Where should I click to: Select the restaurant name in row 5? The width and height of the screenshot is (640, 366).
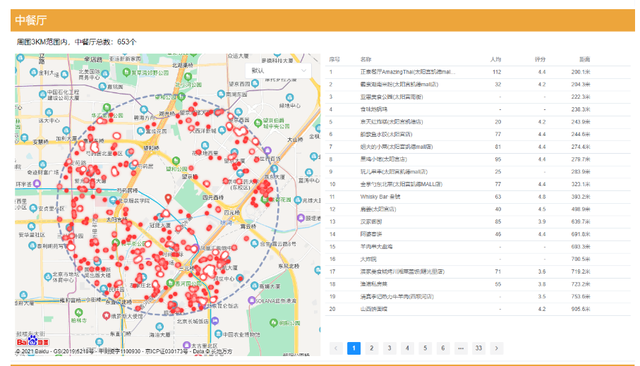(391, 122)
